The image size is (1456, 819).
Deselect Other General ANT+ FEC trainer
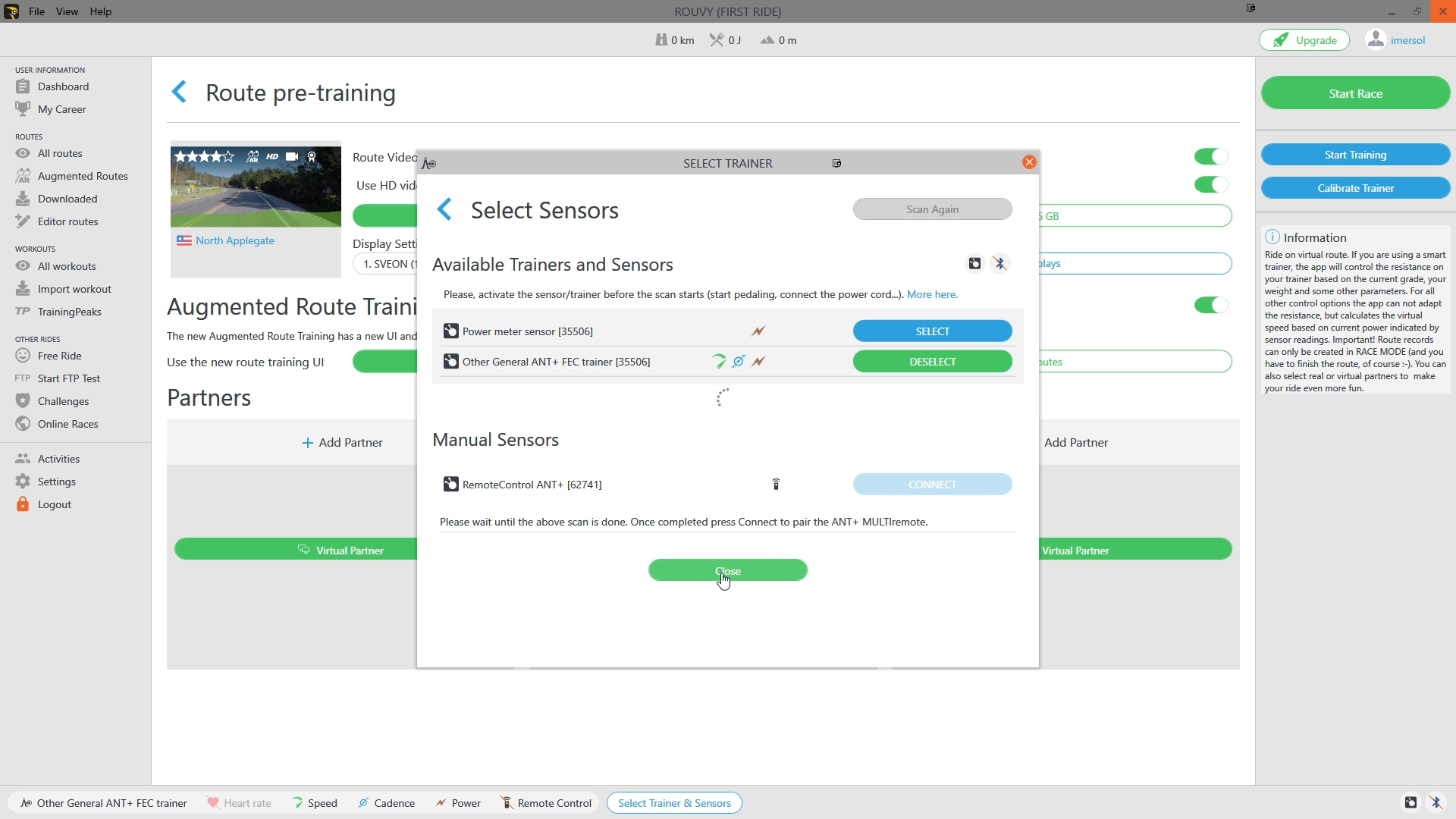coord(932,362)
